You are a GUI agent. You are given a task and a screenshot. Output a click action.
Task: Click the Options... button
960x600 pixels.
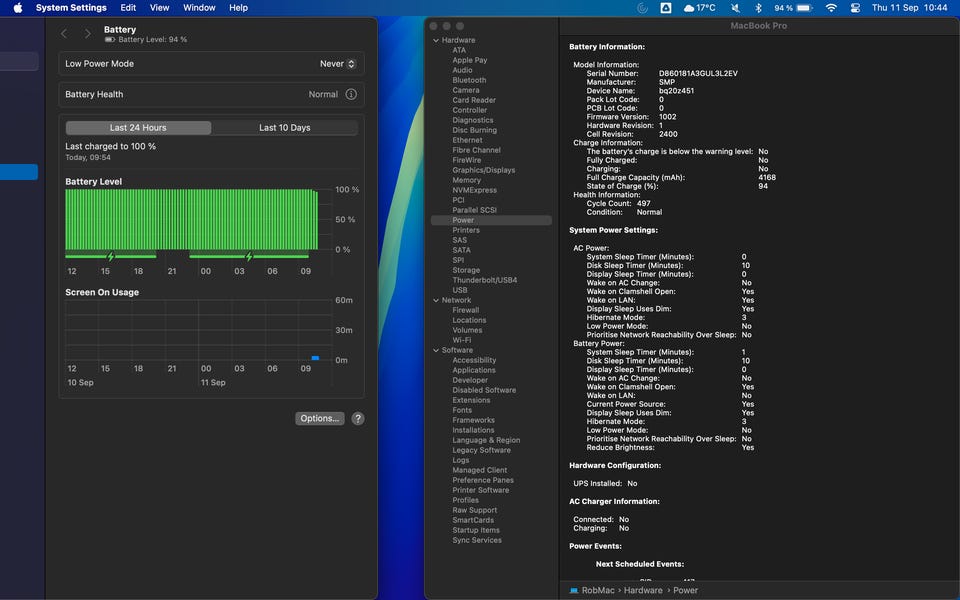click(x=320, y=419)
